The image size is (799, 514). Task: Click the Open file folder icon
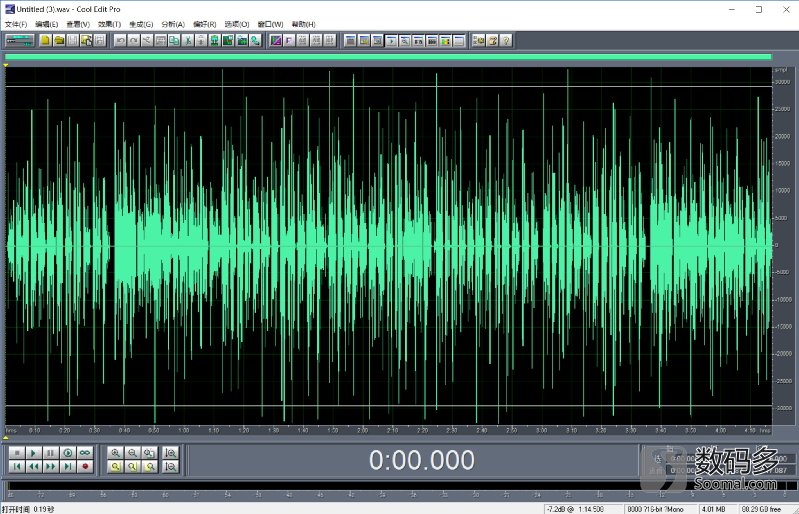(x=60, y=41)
